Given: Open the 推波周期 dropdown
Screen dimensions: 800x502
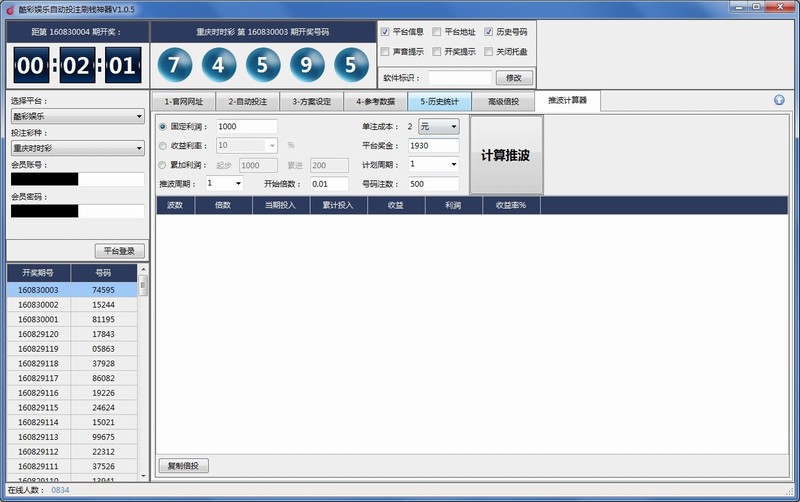Looking at the screenshot, I should click(224, 184).
